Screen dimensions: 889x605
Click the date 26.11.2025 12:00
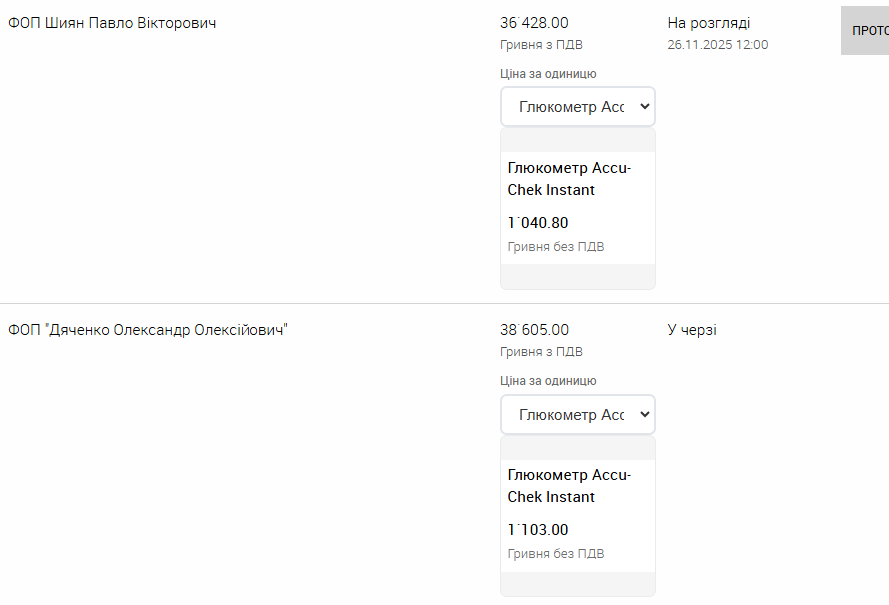[x=717, y=44]
